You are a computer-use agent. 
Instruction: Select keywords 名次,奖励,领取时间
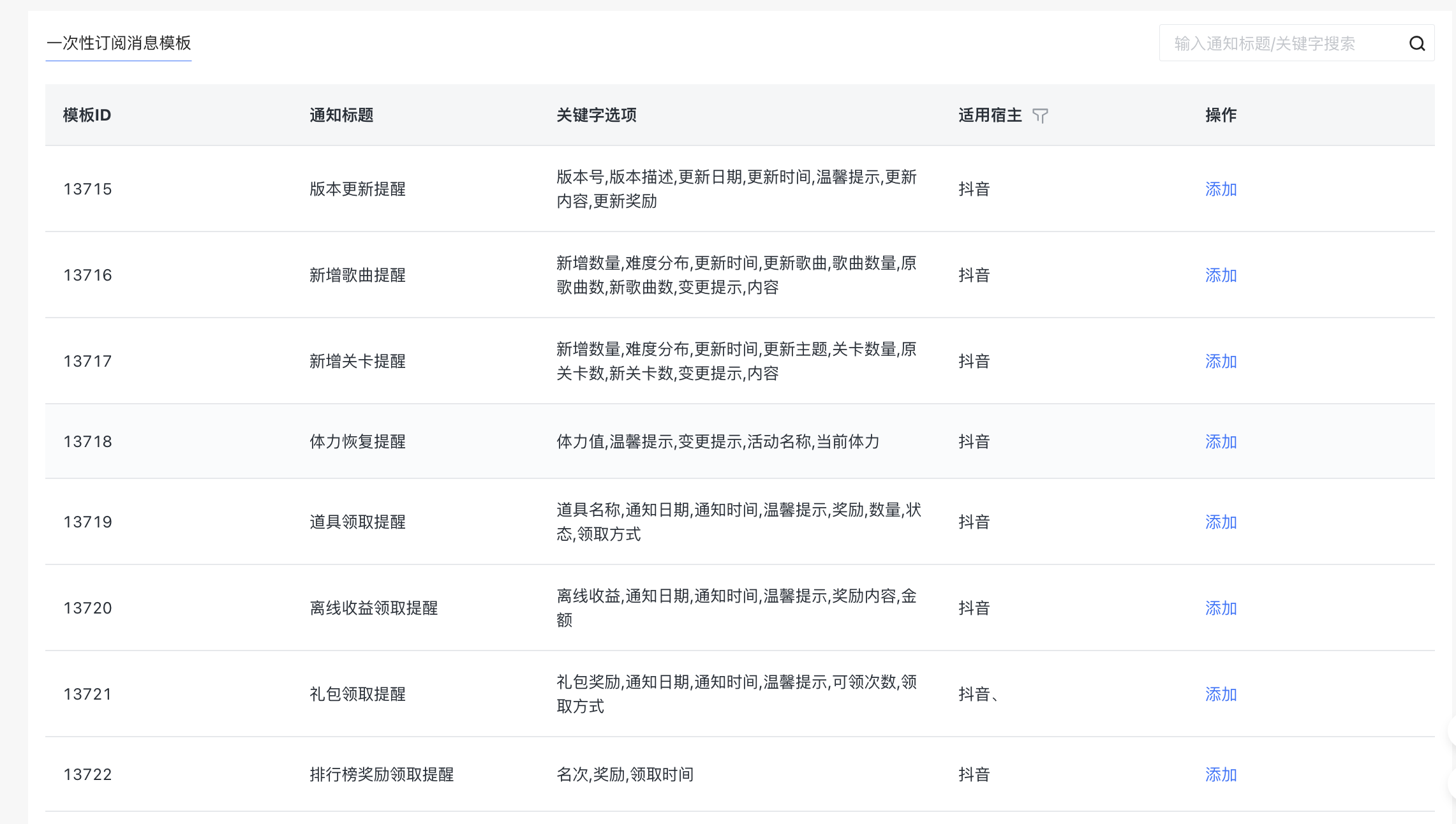[625, 774]
